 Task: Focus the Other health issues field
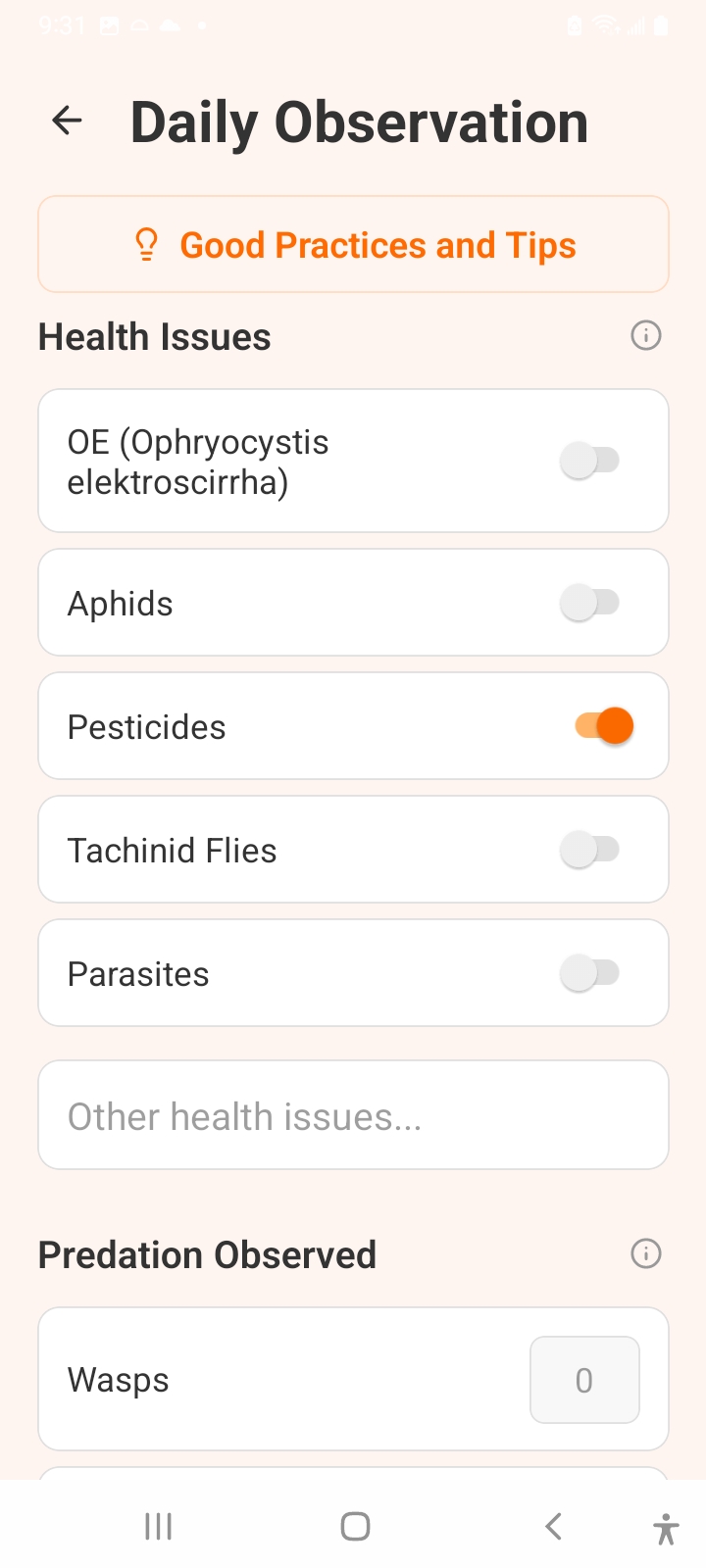(353, 1115)
